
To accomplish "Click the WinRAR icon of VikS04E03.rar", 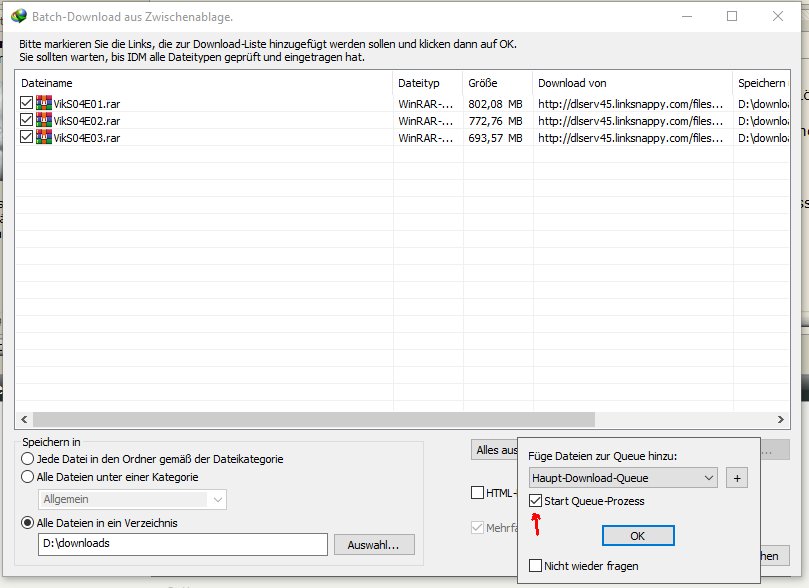I will click(44, 137).
